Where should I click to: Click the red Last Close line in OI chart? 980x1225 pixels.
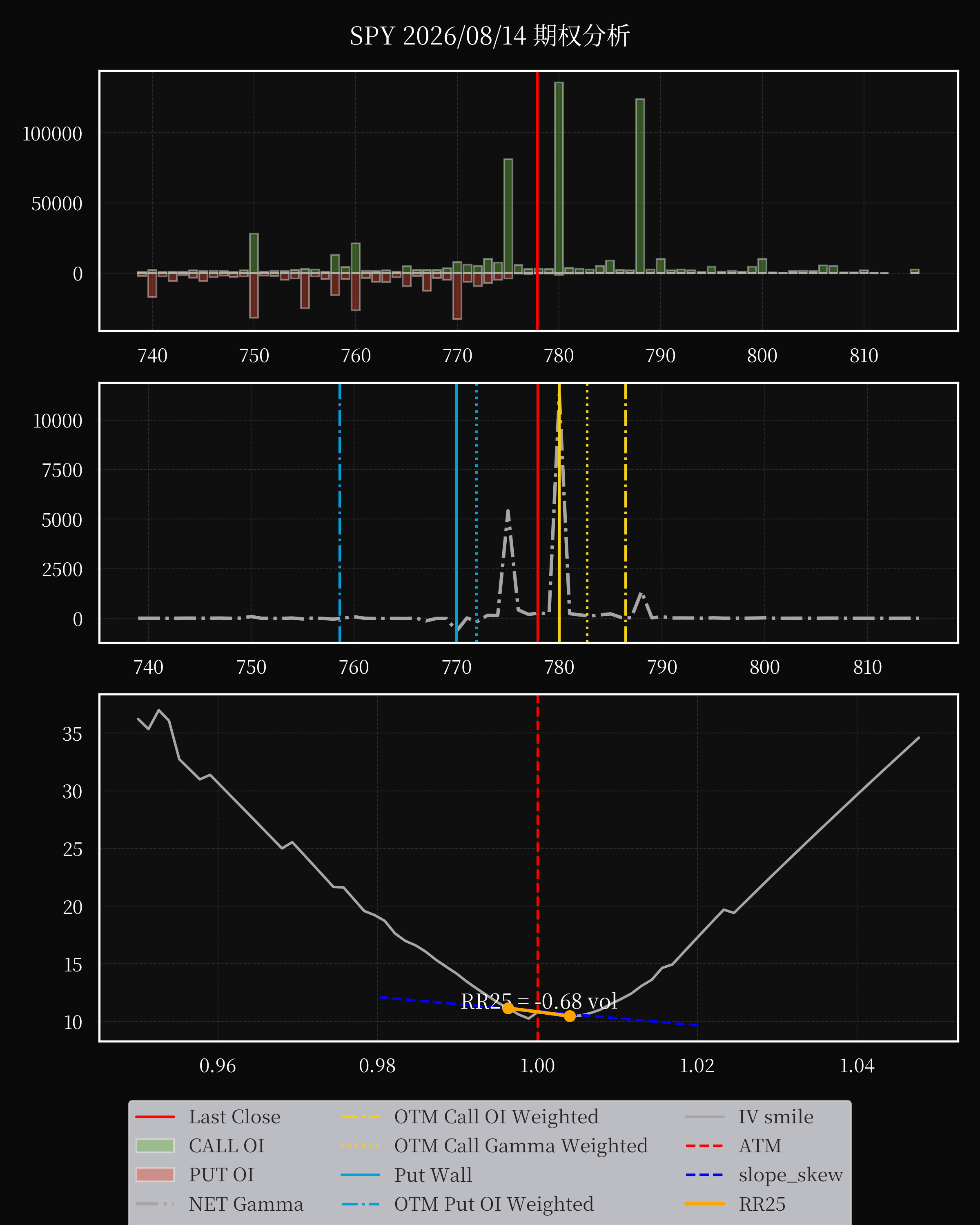click(x=537, y=200)
